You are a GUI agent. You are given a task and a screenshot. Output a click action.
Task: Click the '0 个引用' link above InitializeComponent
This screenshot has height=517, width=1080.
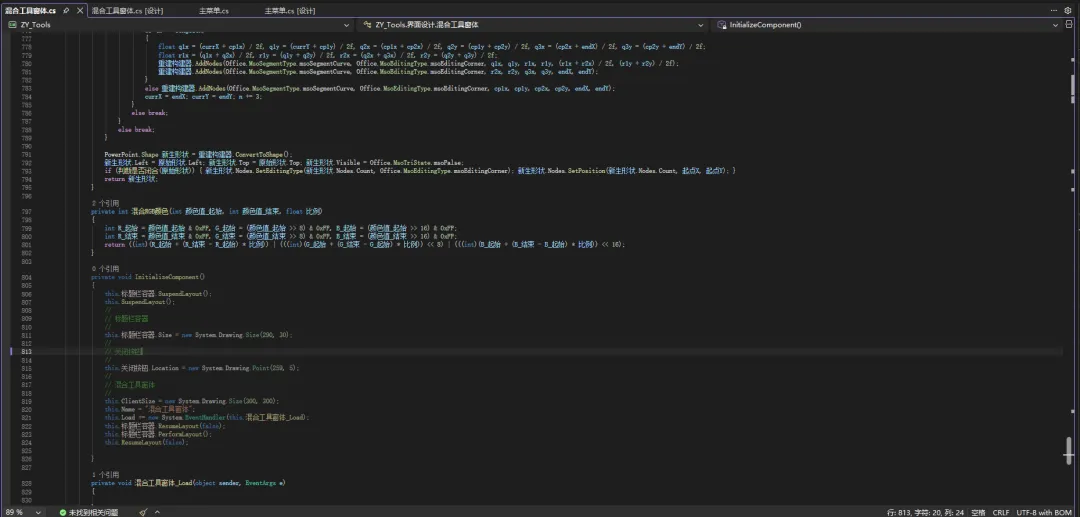click(x=105, y=269)
